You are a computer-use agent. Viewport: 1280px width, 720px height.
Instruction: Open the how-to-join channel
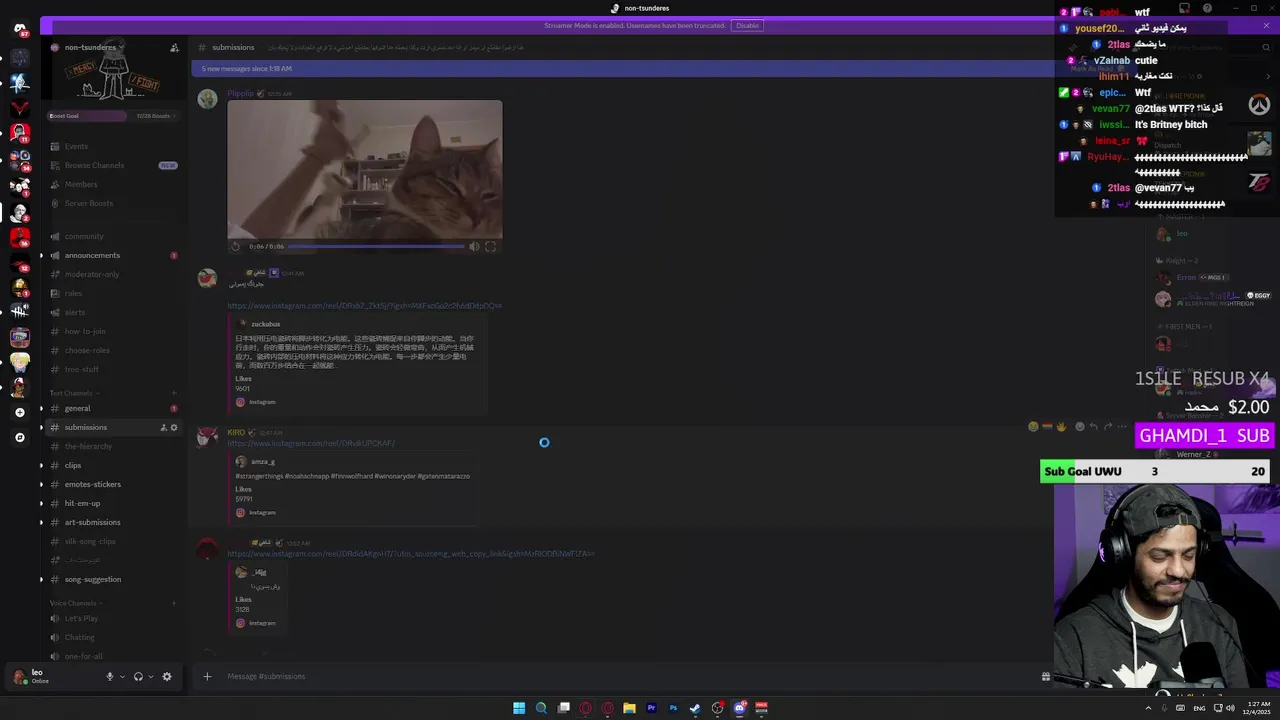[113, 331]
